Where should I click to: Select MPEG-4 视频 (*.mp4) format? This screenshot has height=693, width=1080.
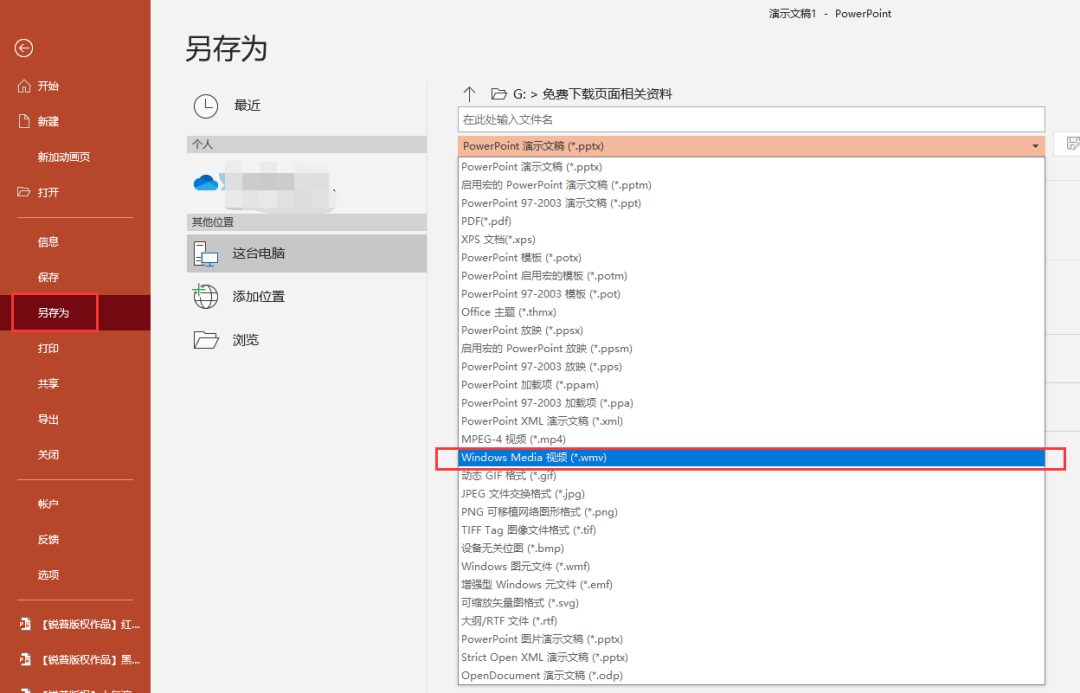[x=751, y=439]
